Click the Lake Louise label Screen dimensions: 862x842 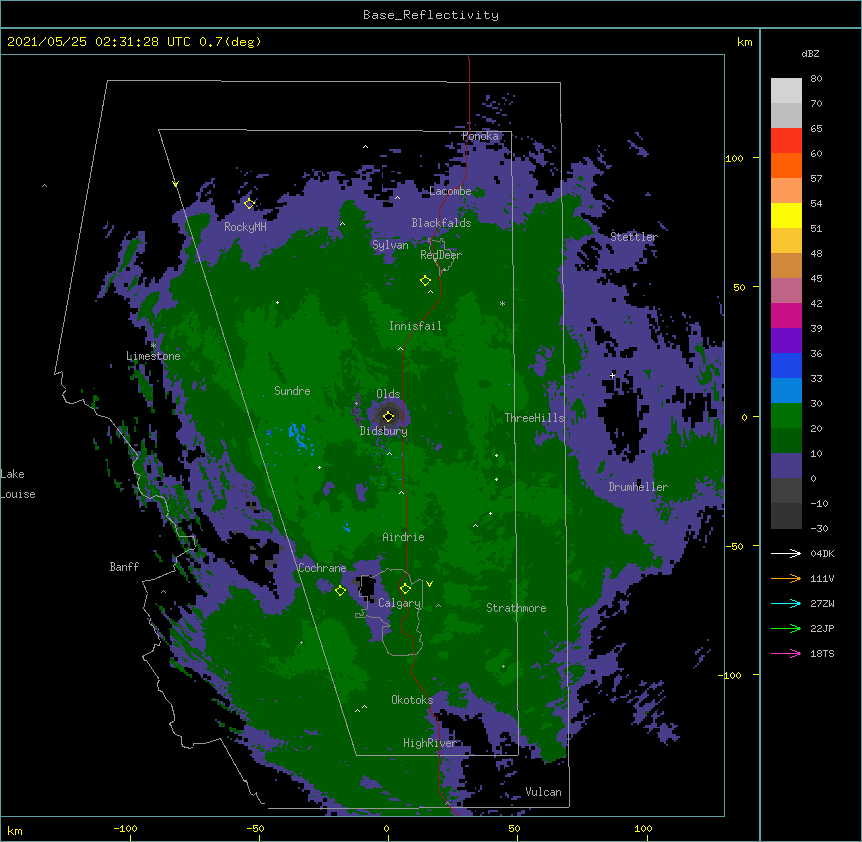click(18, 484)
